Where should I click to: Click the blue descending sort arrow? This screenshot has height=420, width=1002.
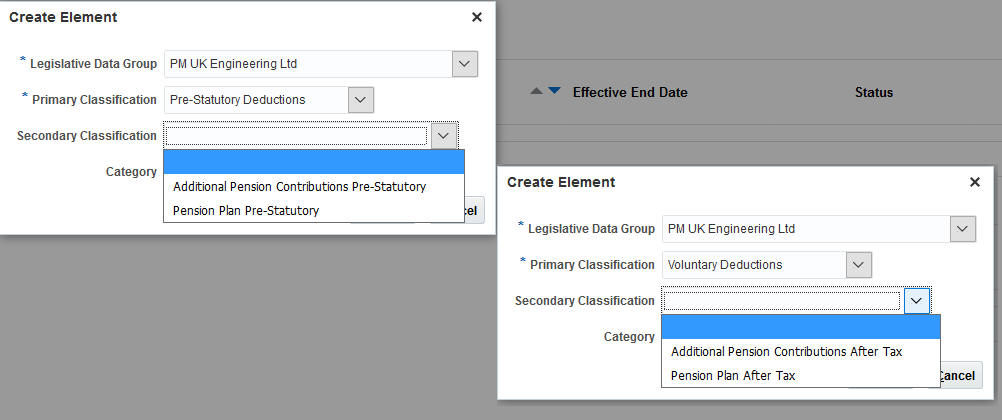coord(554,91)
